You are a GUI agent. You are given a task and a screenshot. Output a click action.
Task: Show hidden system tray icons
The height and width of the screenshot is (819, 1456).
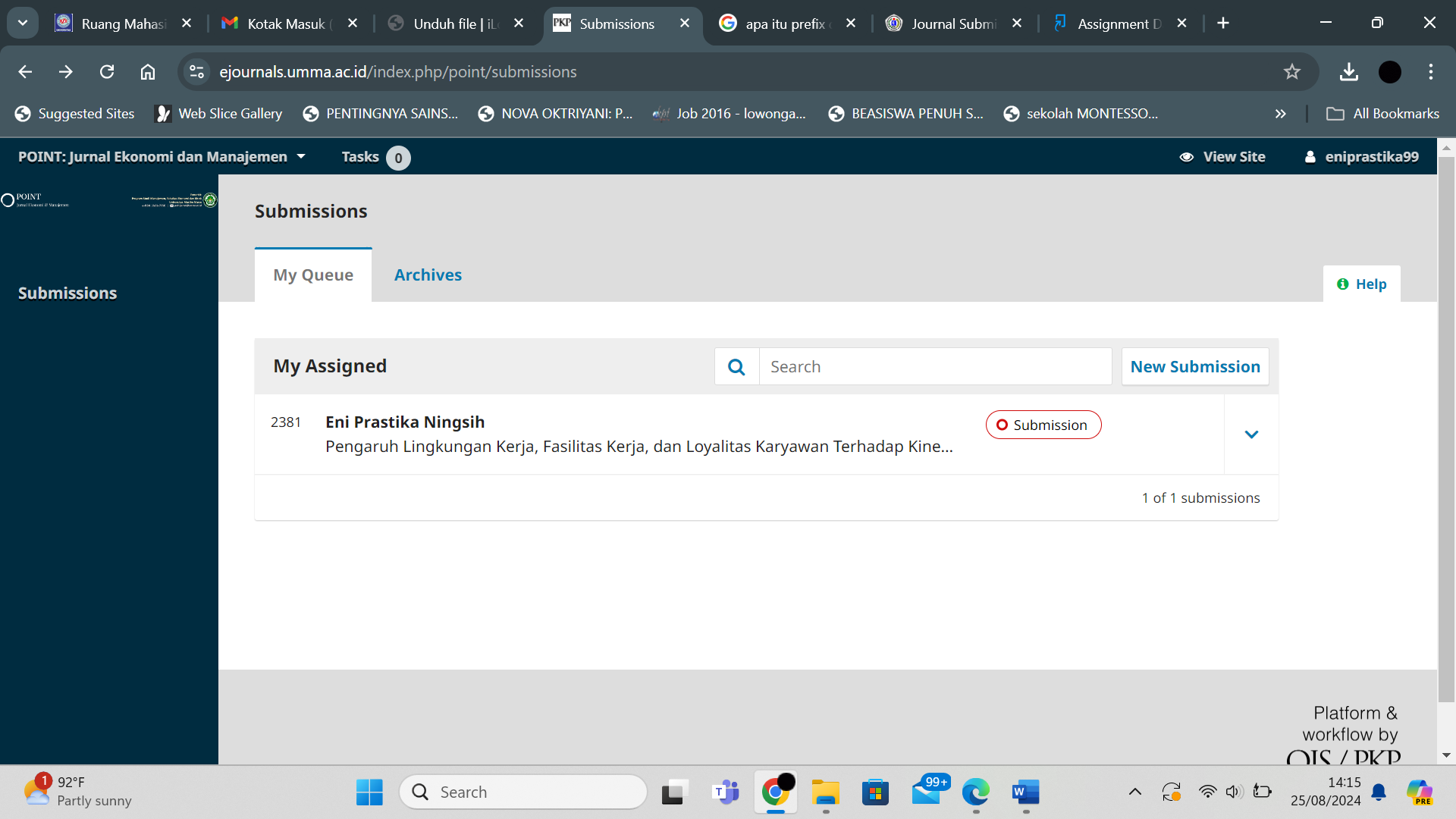click(1135, 792)
